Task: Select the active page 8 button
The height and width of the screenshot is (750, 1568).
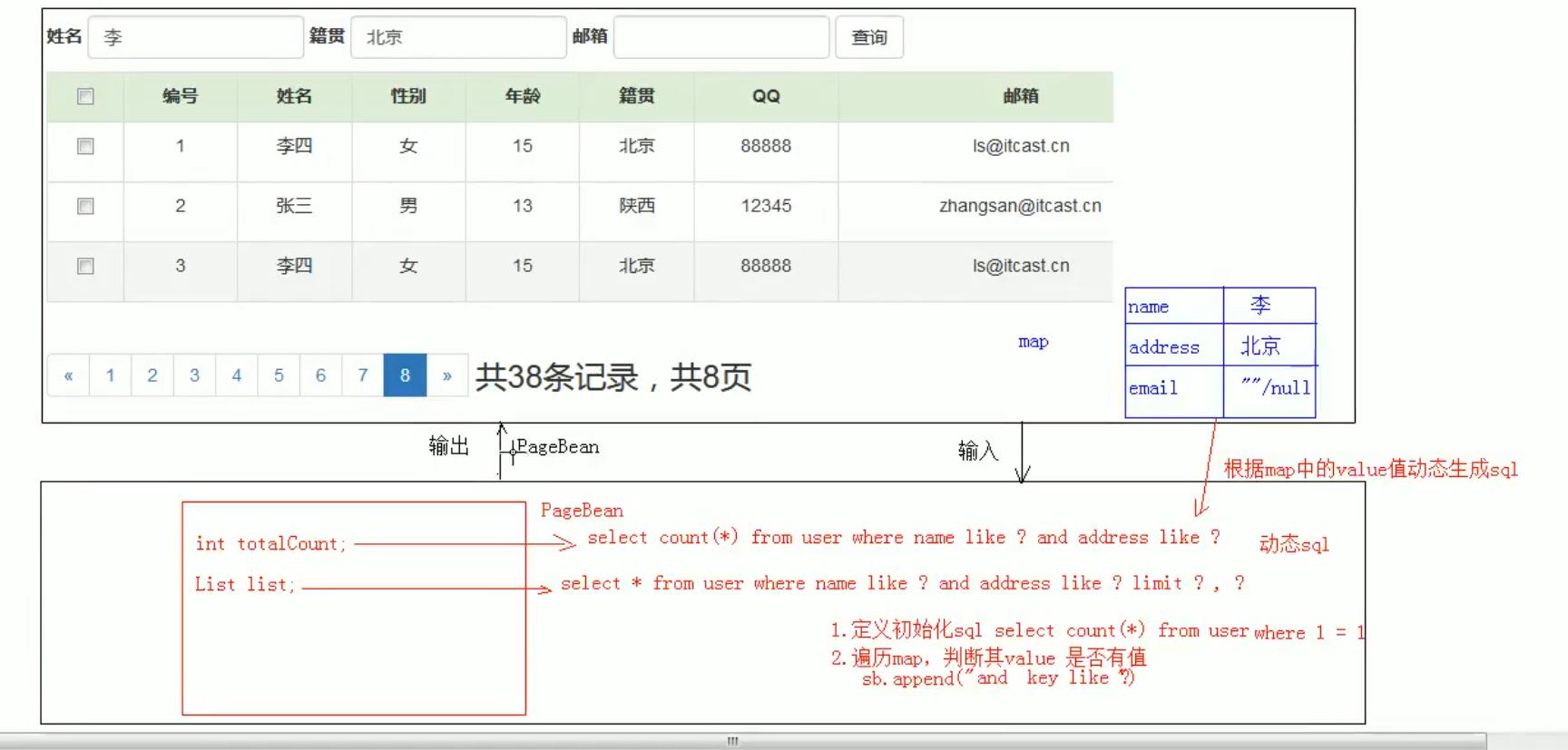Action: click(x=405, y=375)
